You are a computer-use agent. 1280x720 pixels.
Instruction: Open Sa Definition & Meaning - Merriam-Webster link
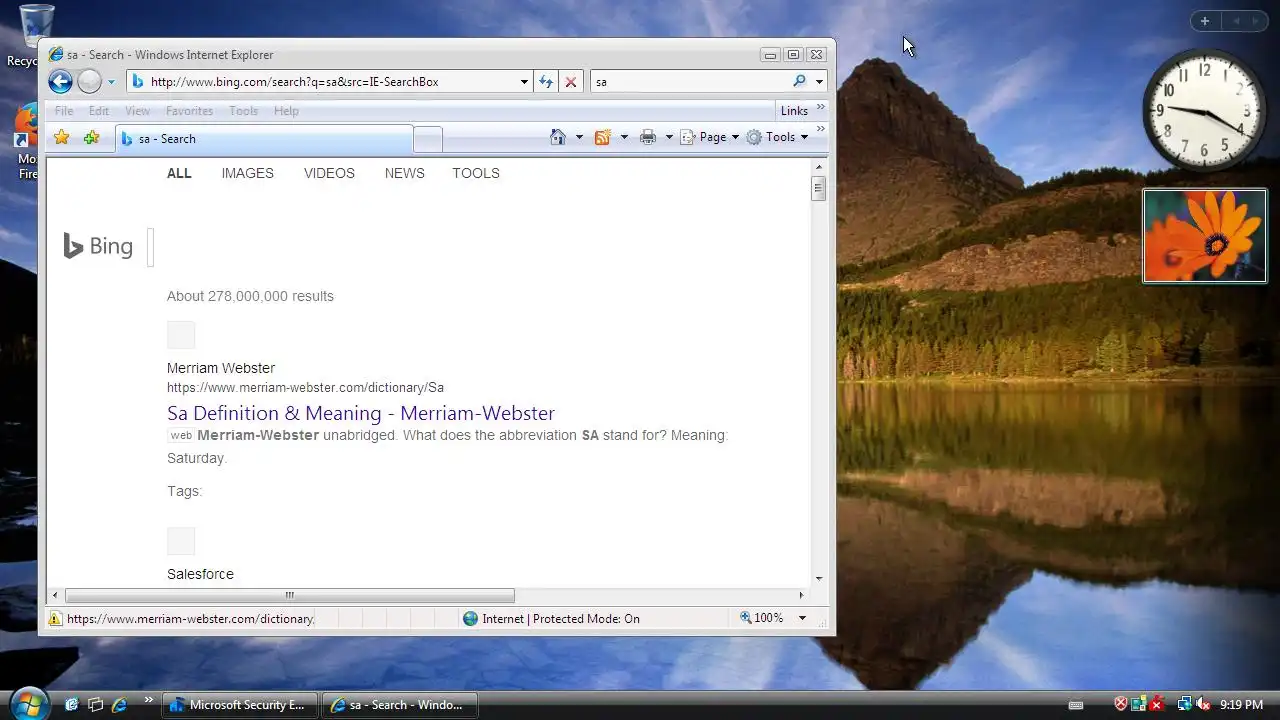click(x=360, y=413)
